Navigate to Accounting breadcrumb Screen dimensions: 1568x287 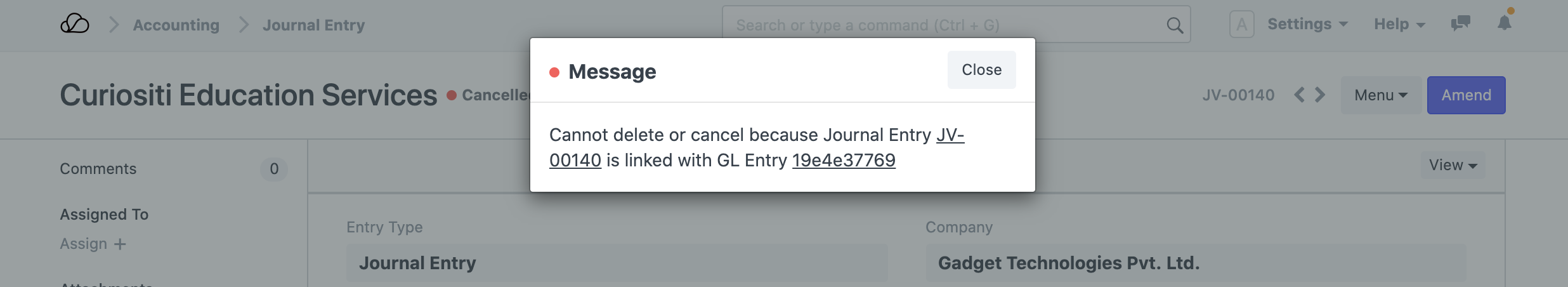(176, 25)
